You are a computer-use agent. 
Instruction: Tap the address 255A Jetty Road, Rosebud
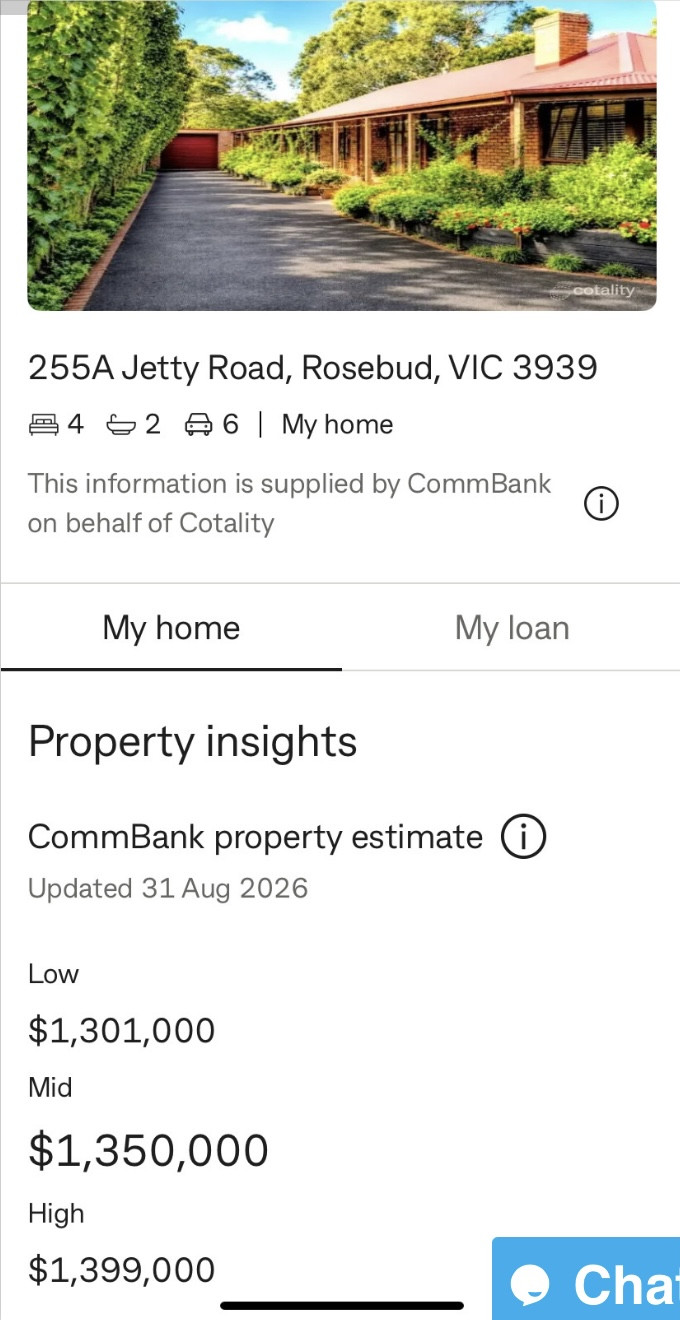(313, 368)
